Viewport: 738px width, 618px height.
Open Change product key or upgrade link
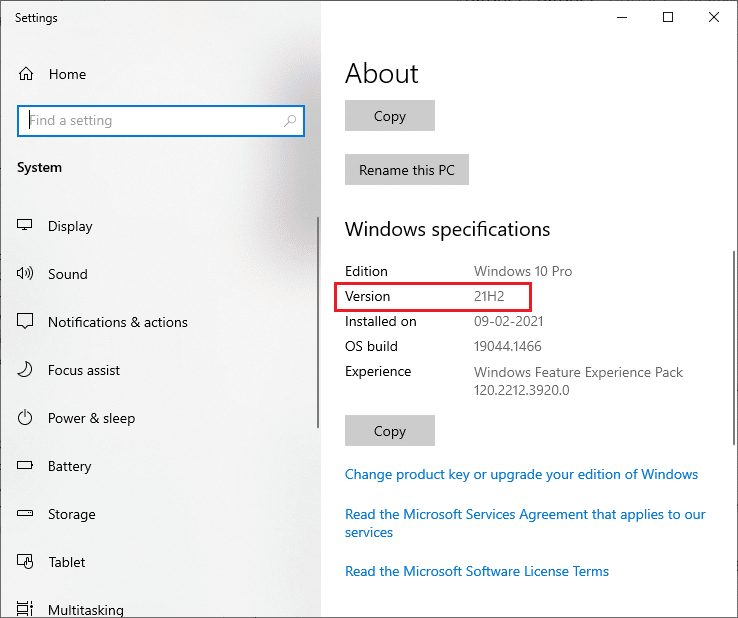coord(521,474)
